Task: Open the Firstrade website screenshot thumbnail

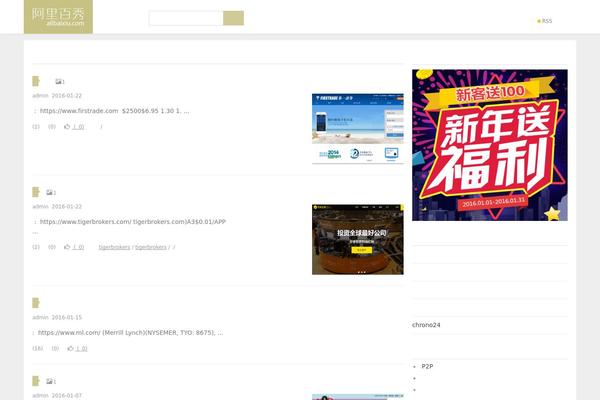Action: coord(358,128)
